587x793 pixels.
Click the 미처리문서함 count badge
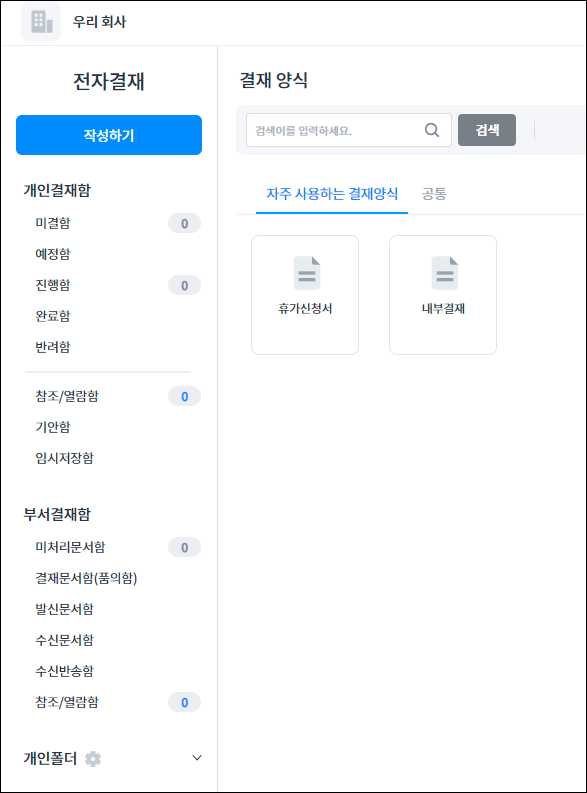(x=185, y=547)
